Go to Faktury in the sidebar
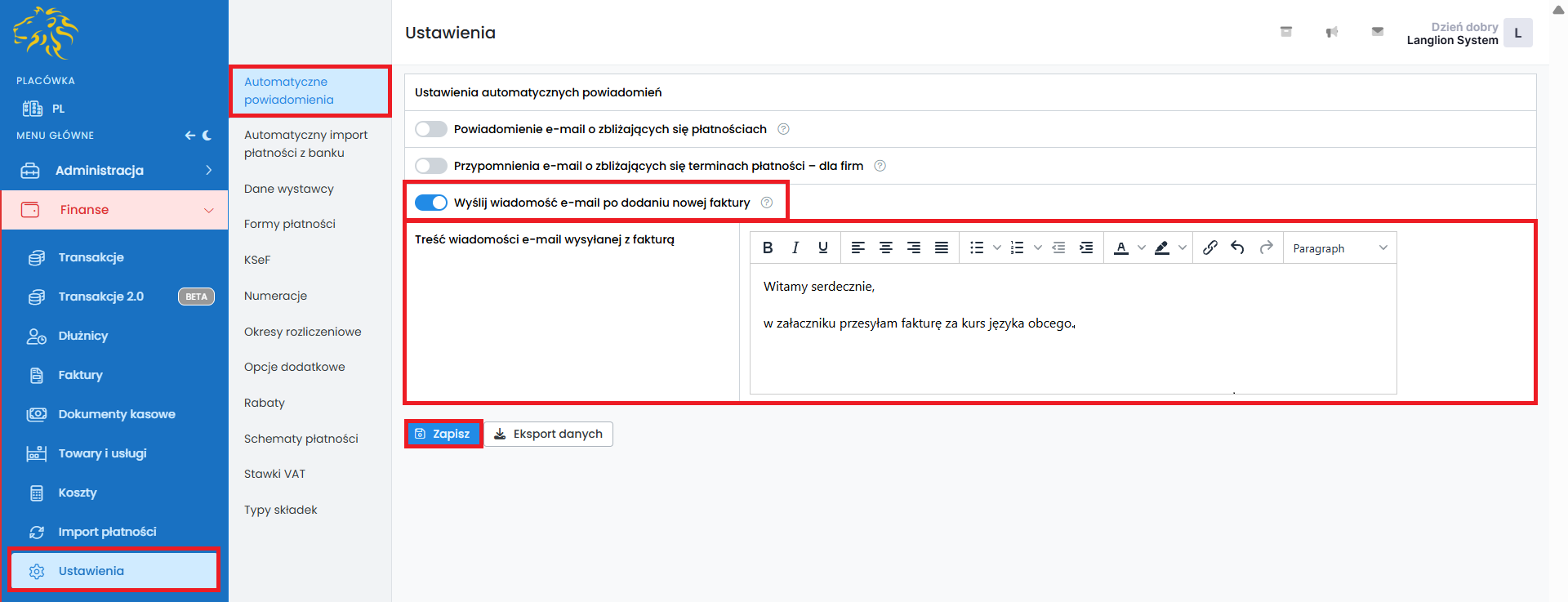The image size is (1568, 602). point(80,375)
